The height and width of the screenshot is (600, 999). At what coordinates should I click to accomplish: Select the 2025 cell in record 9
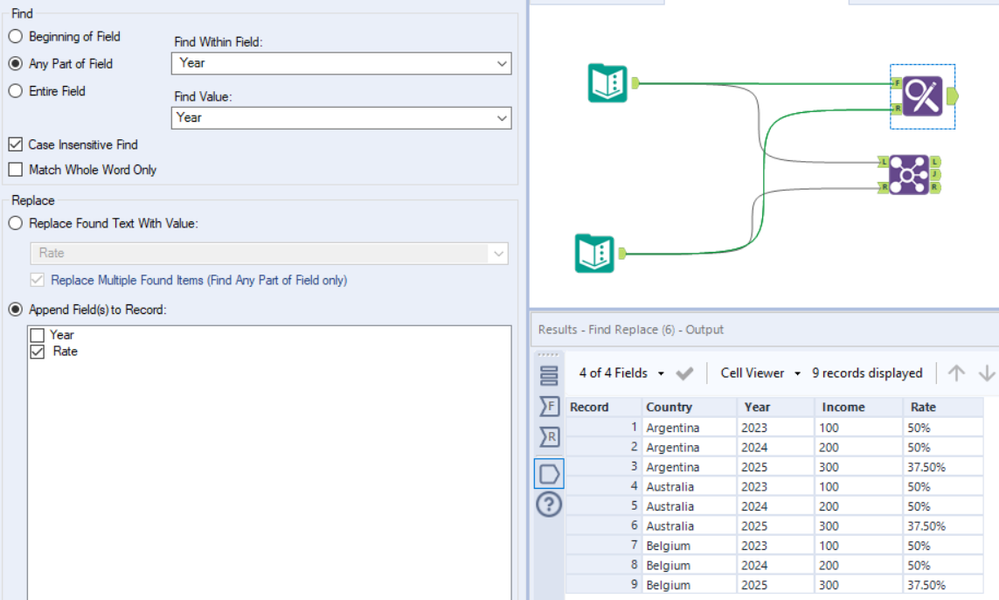click(775, 585)
